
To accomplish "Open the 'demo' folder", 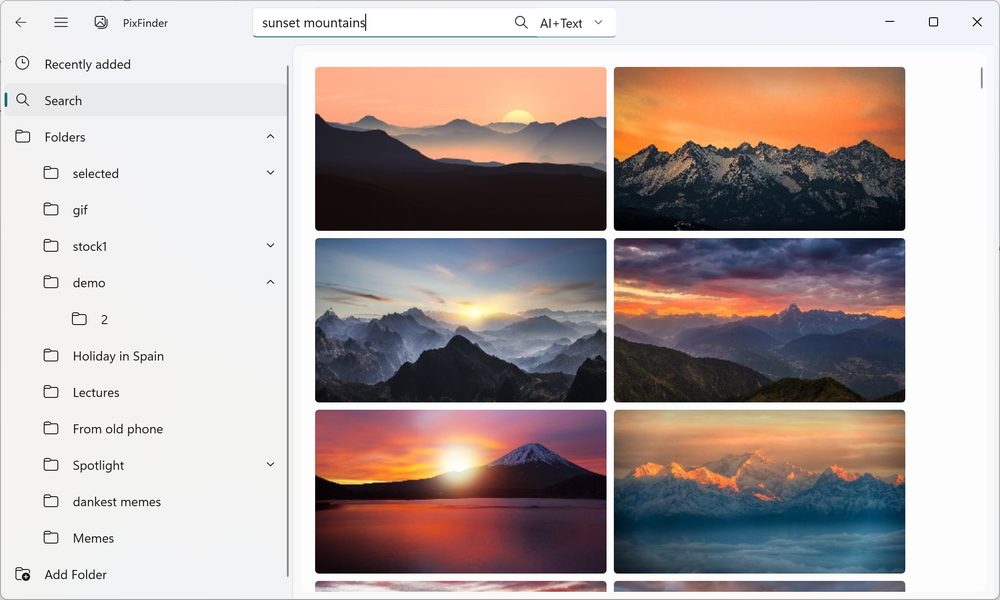I will pos(145,282).
